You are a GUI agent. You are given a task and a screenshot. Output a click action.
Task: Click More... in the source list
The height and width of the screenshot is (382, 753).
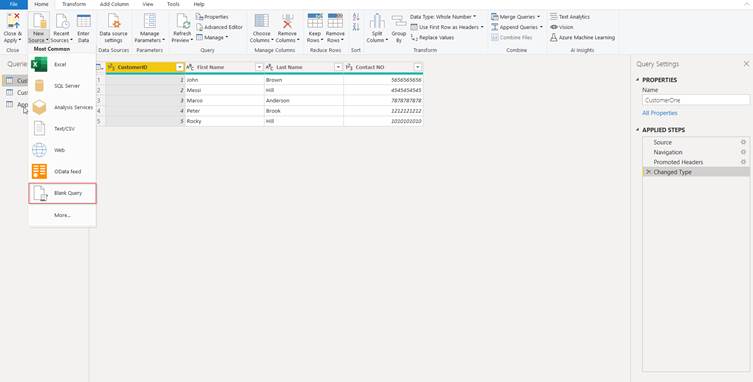(62, 215)
